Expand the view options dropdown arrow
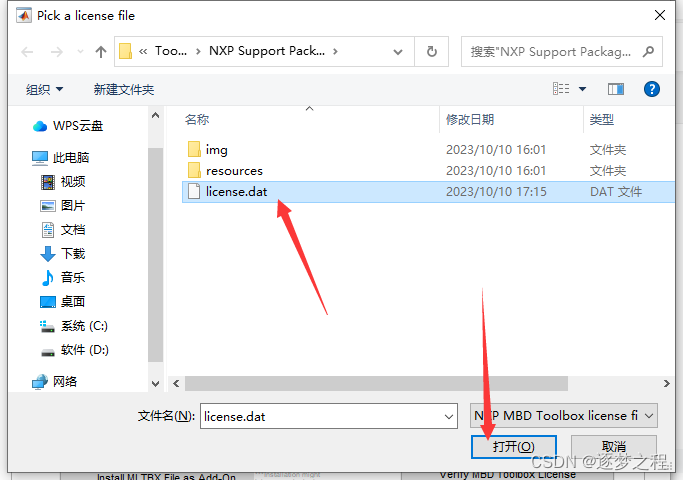The image size is (683, 480). tap(582, 89)
